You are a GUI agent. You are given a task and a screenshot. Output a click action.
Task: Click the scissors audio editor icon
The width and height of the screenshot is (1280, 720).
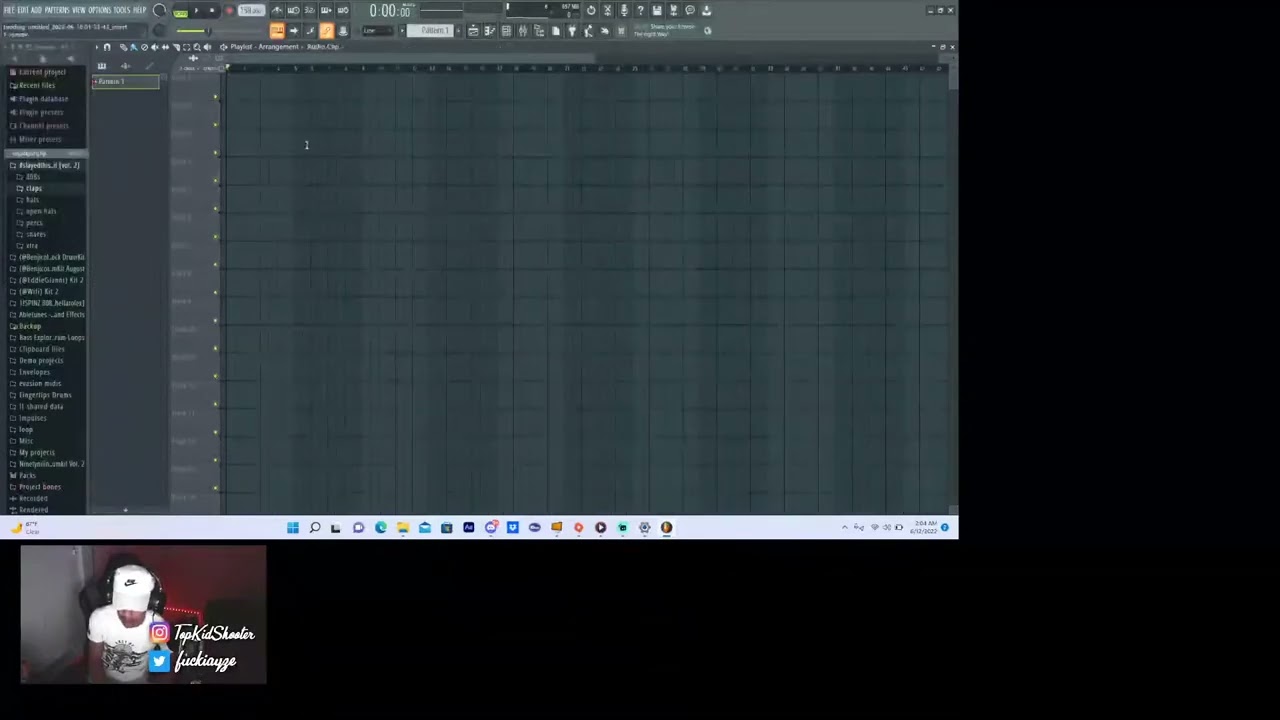click(x=607, y=10)
